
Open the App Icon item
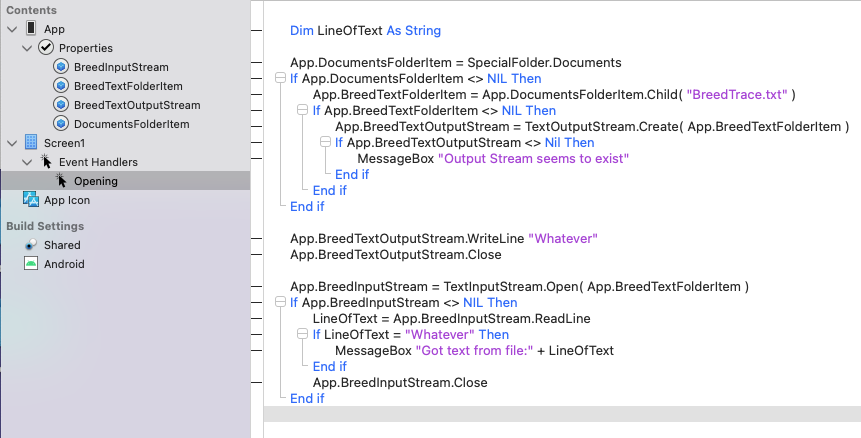pyautogui.click(x=68, y=200)
